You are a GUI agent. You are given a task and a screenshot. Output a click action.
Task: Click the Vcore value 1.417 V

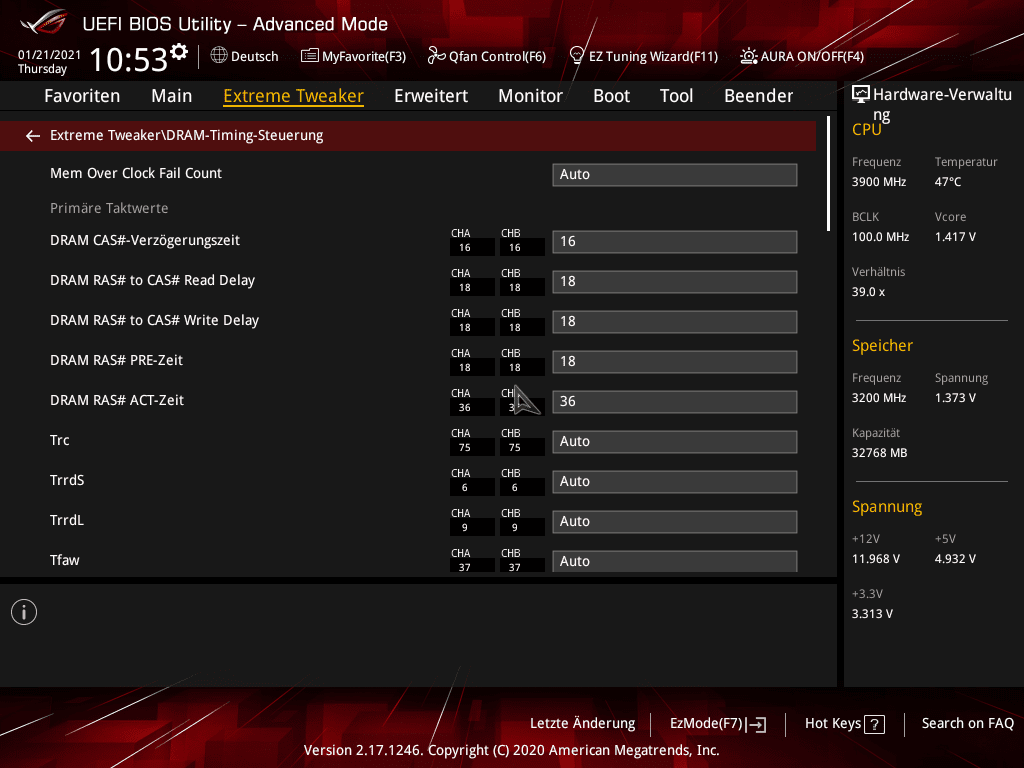click(955, 237)
